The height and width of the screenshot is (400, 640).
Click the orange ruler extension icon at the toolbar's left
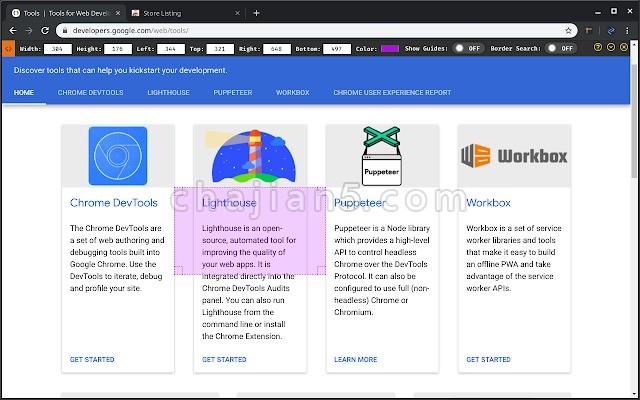8,49
